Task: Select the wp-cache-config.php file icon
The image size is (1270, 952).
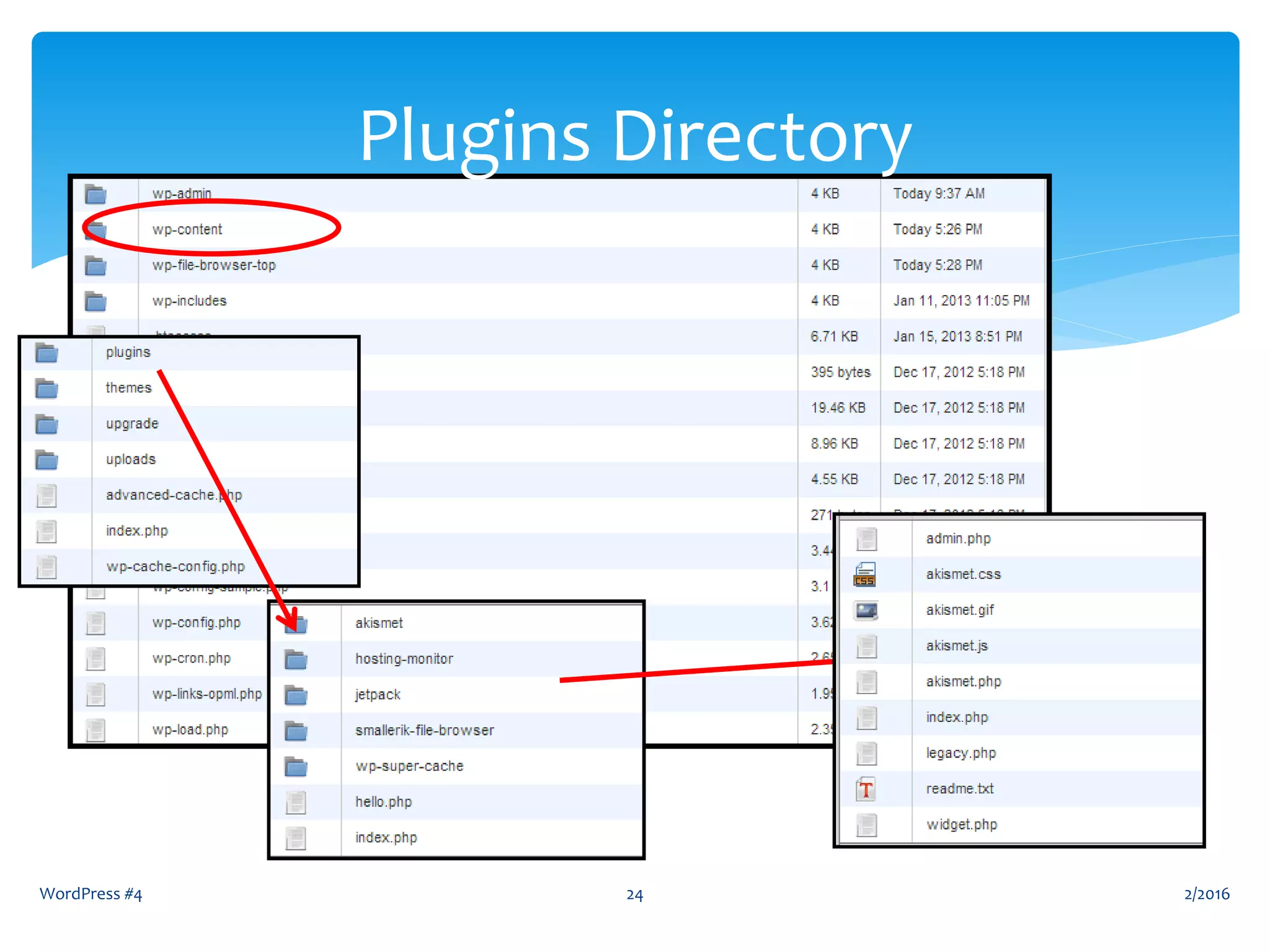Action: pos(47,566)
